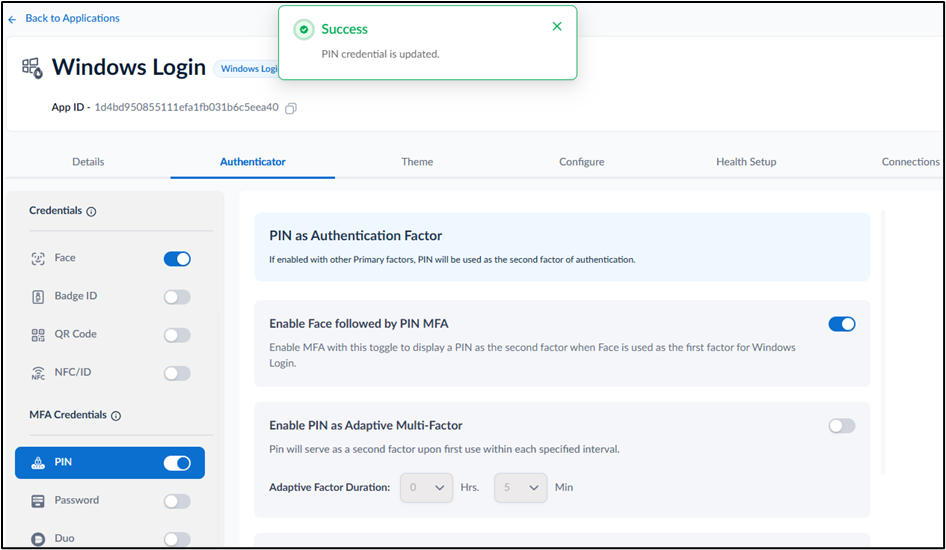Switch to the Theme tab
This screenshot has width=946, height=550.
click(x=417, y=162)
